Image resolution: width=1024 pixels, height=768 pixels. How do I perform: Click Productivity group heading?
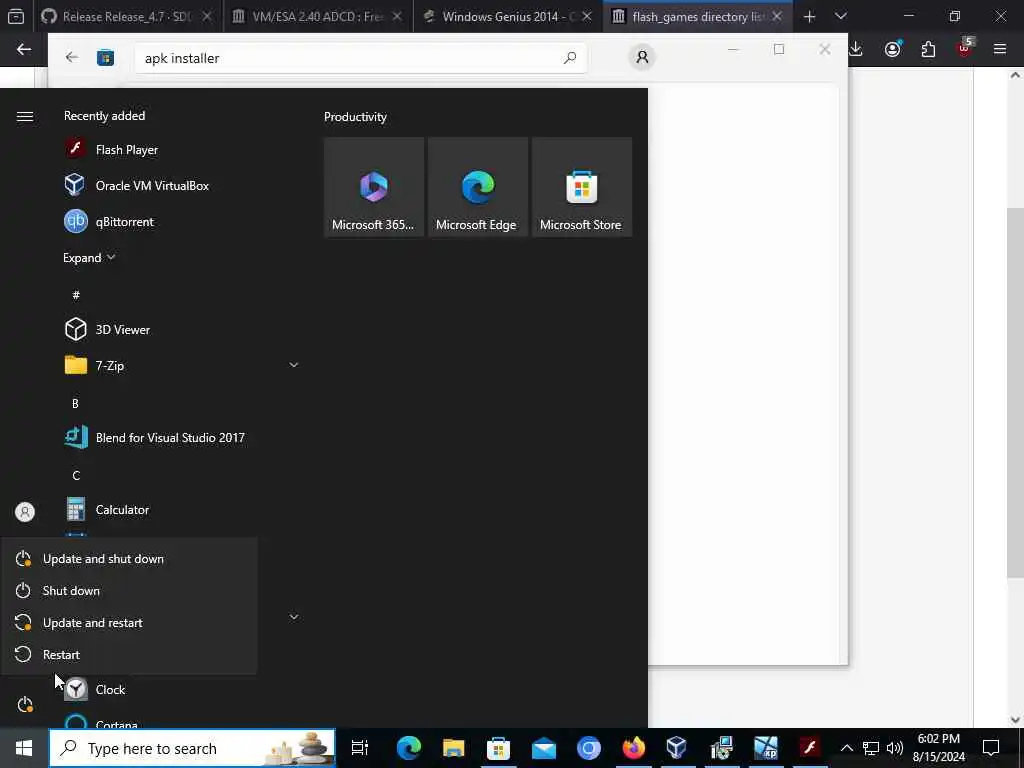(355, 117)
